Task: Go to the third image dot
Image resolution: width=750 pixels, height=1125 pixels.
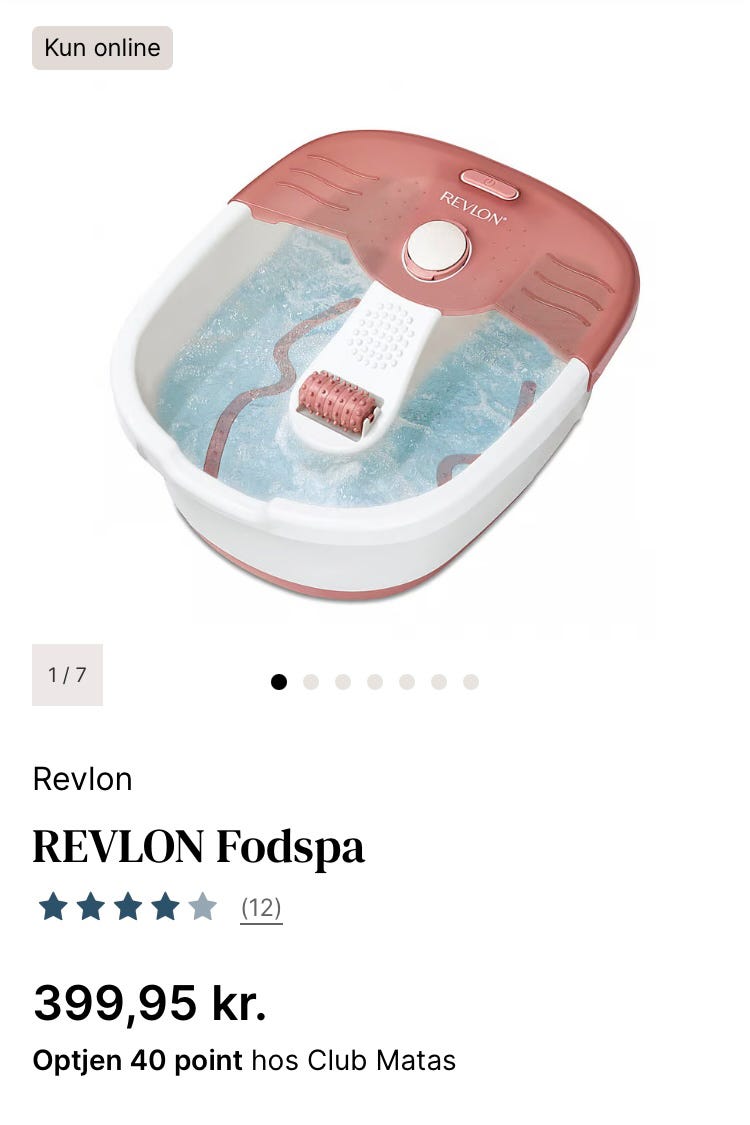Action: 343,682
